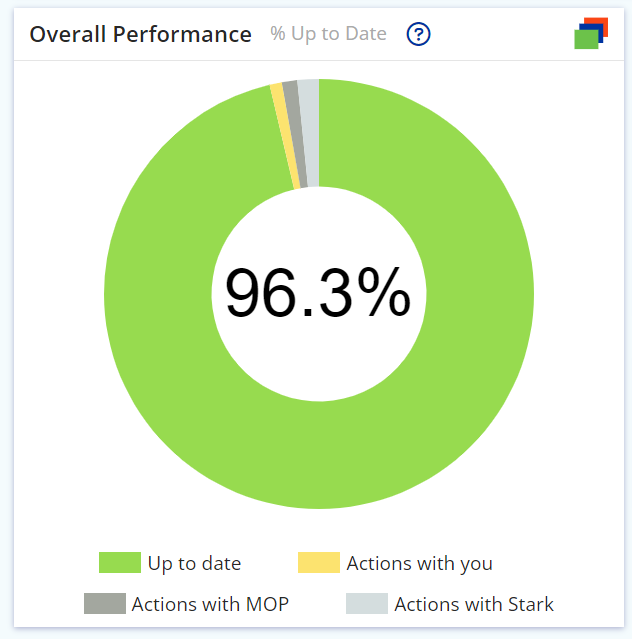Image resolution: width=632 pixels, height=639 pixels.
Task: Toggle the "Up to date" legend label
Action: (x=194, y=564)
